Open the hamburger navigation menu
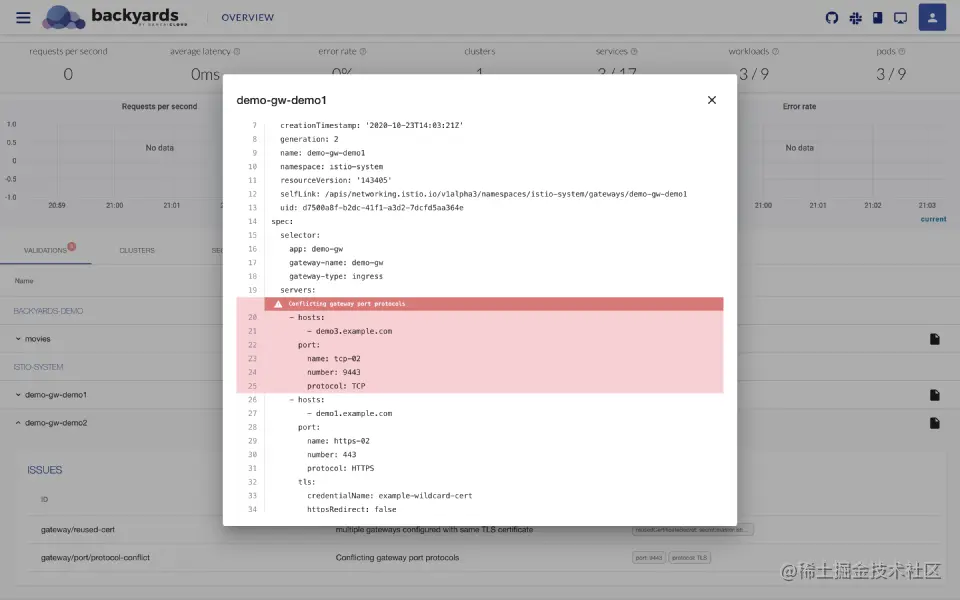 (23, 17)
